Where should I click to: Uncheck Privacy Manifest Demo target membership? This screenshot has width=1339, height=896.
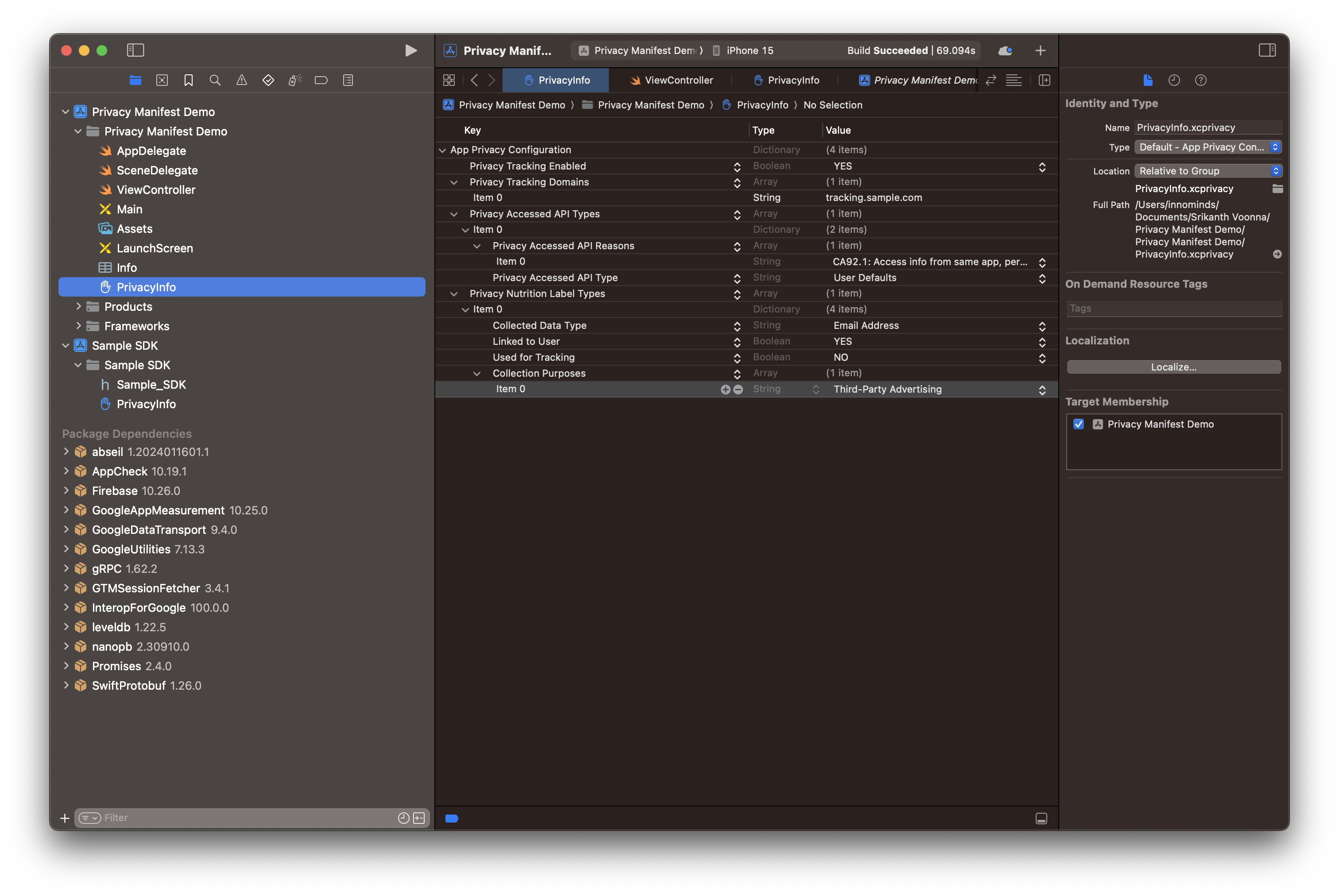pyautogui.click(x=1078, y=424)
